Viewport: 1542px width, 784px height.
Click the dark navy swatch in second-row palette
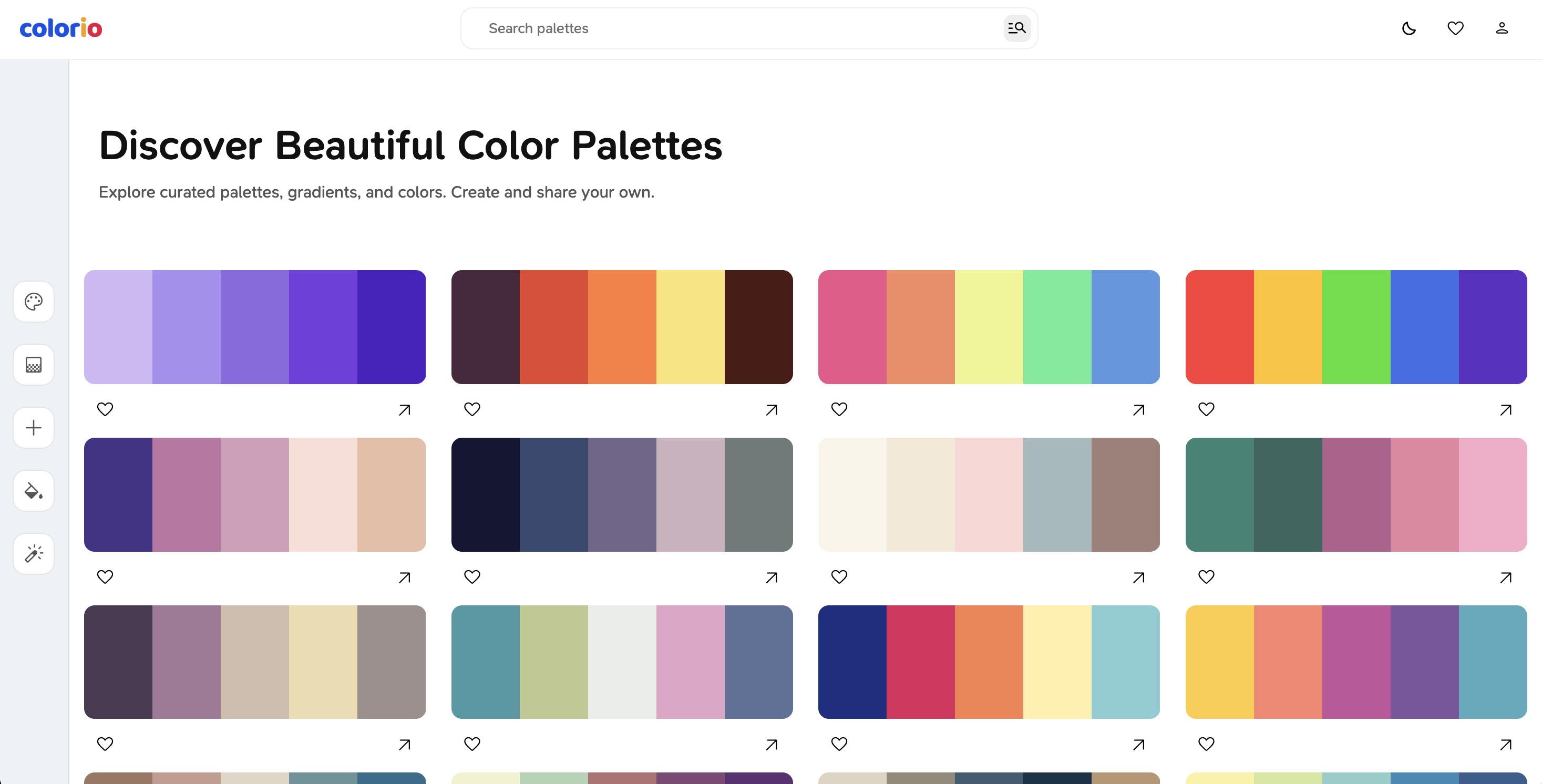click(x=485, y=494)
